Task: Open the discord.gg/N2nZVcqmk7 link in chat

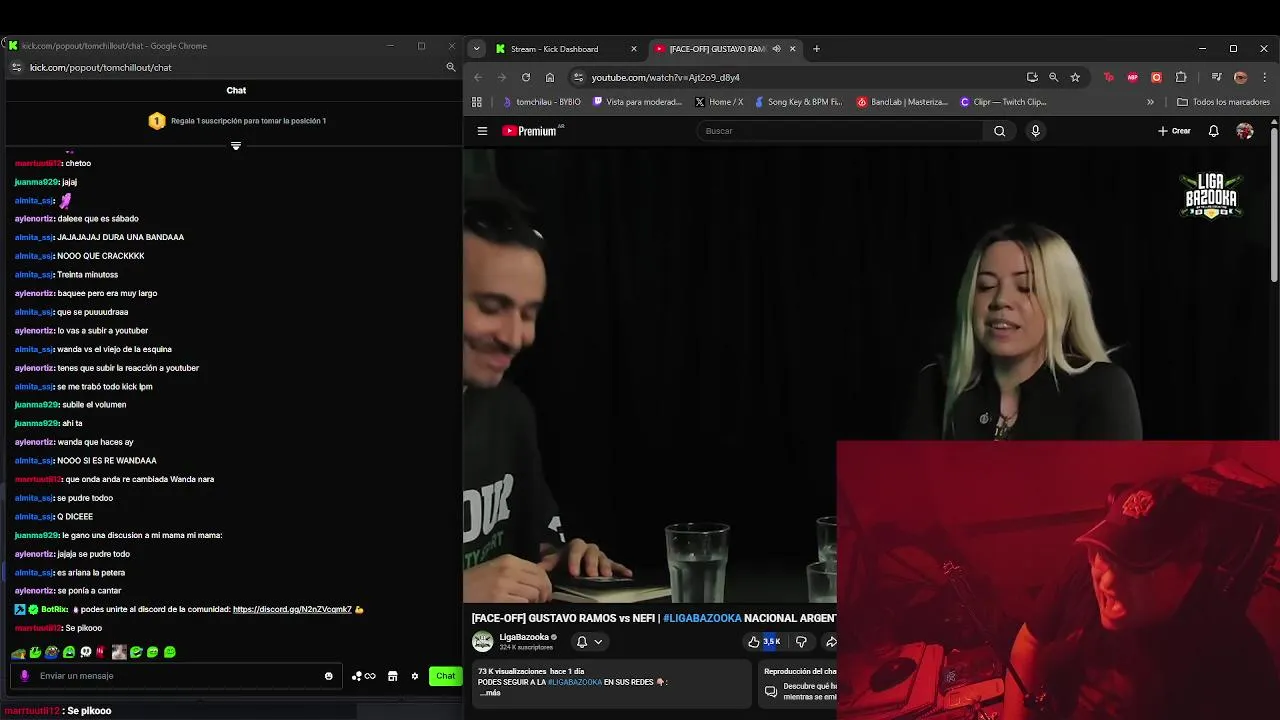Action: point(292,609)
